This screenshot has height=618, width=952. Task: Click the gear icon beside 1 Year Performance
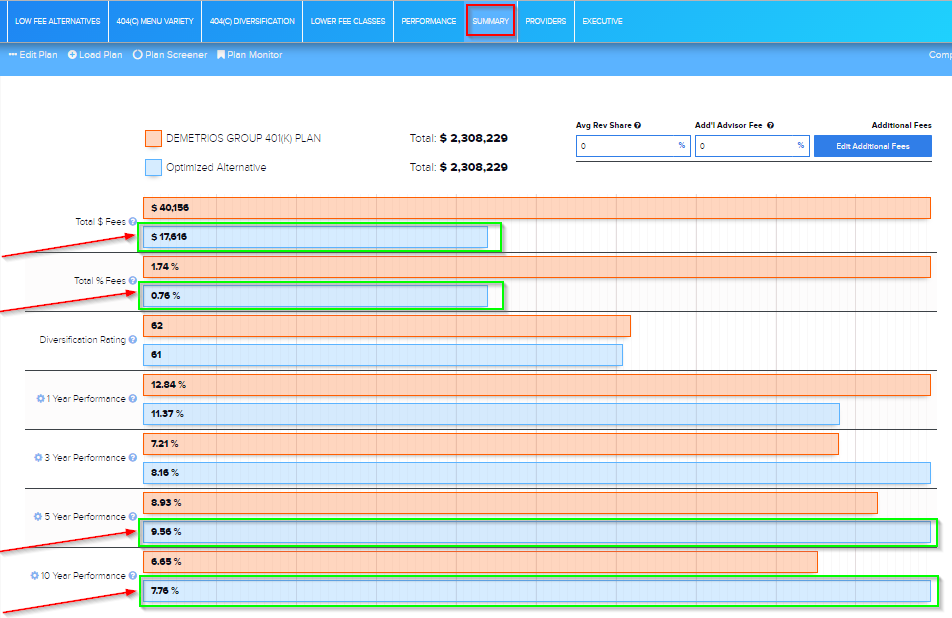tap(40, 399)
